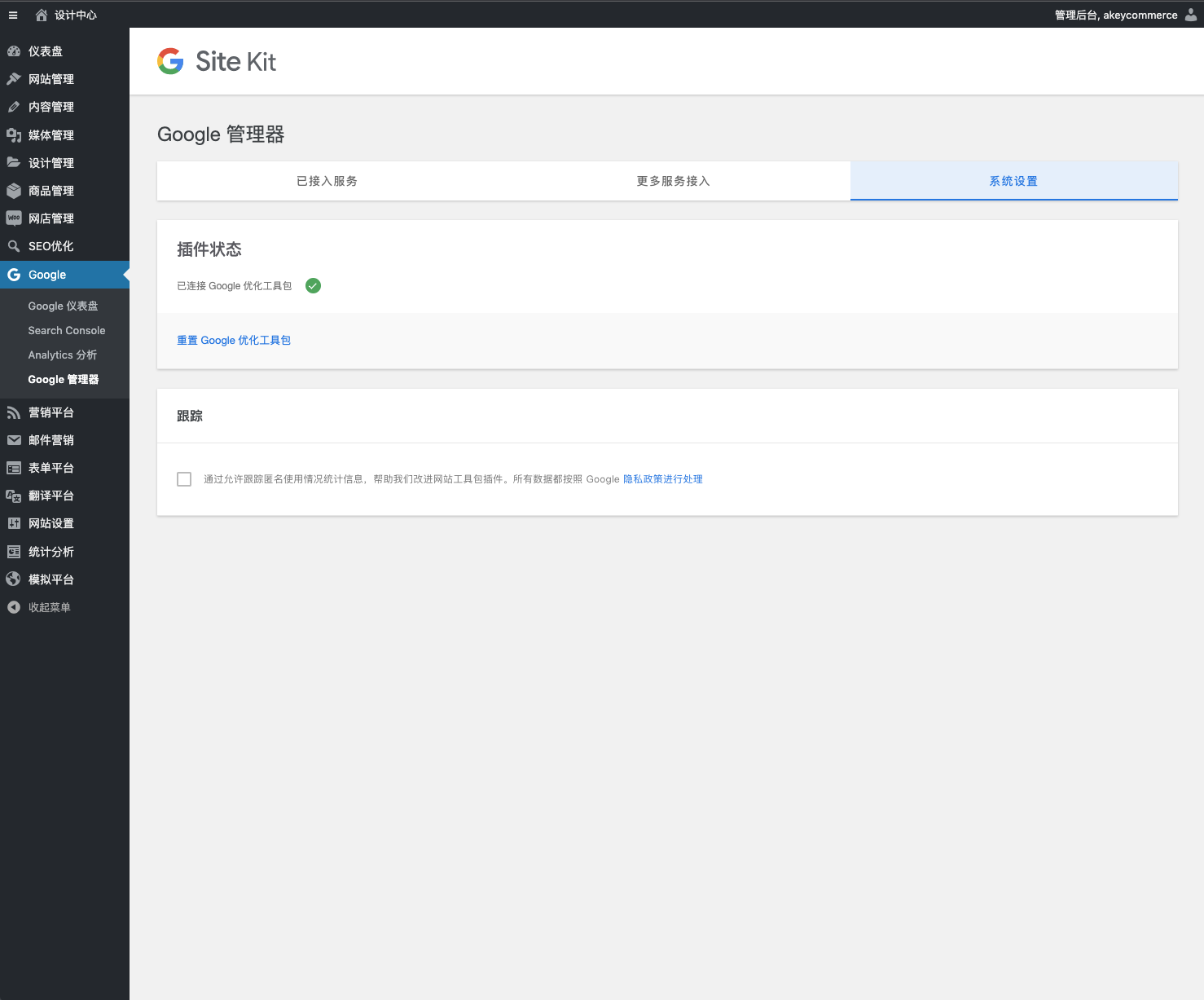Click the Google Site Kit logo
Image resolution: width=1204 pixels, height=1000 pixels.
[x=217, y=61]
